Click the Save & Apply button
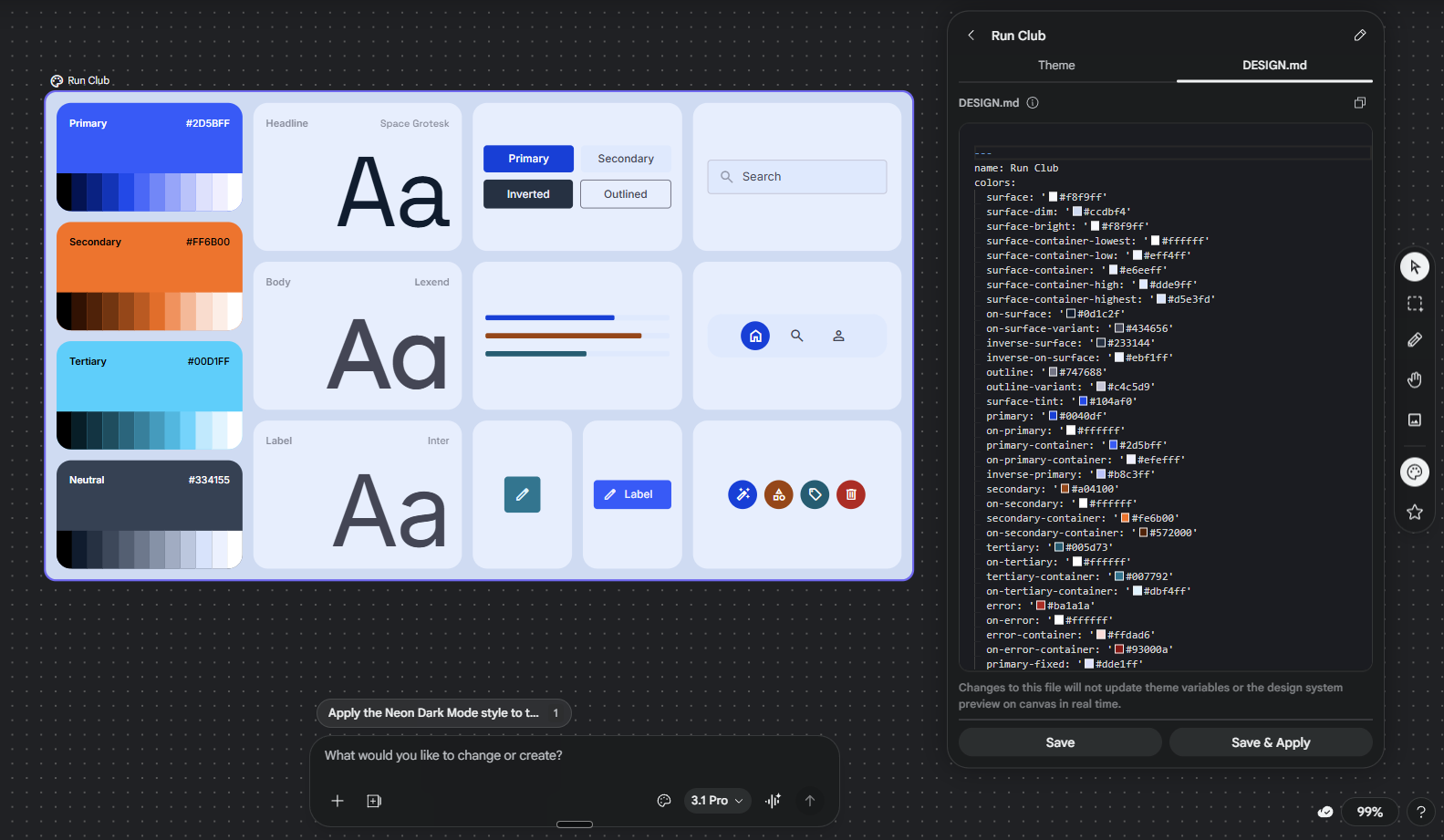The height and width of the screenshot is (840, 1444). click(x=1271, y=742)
